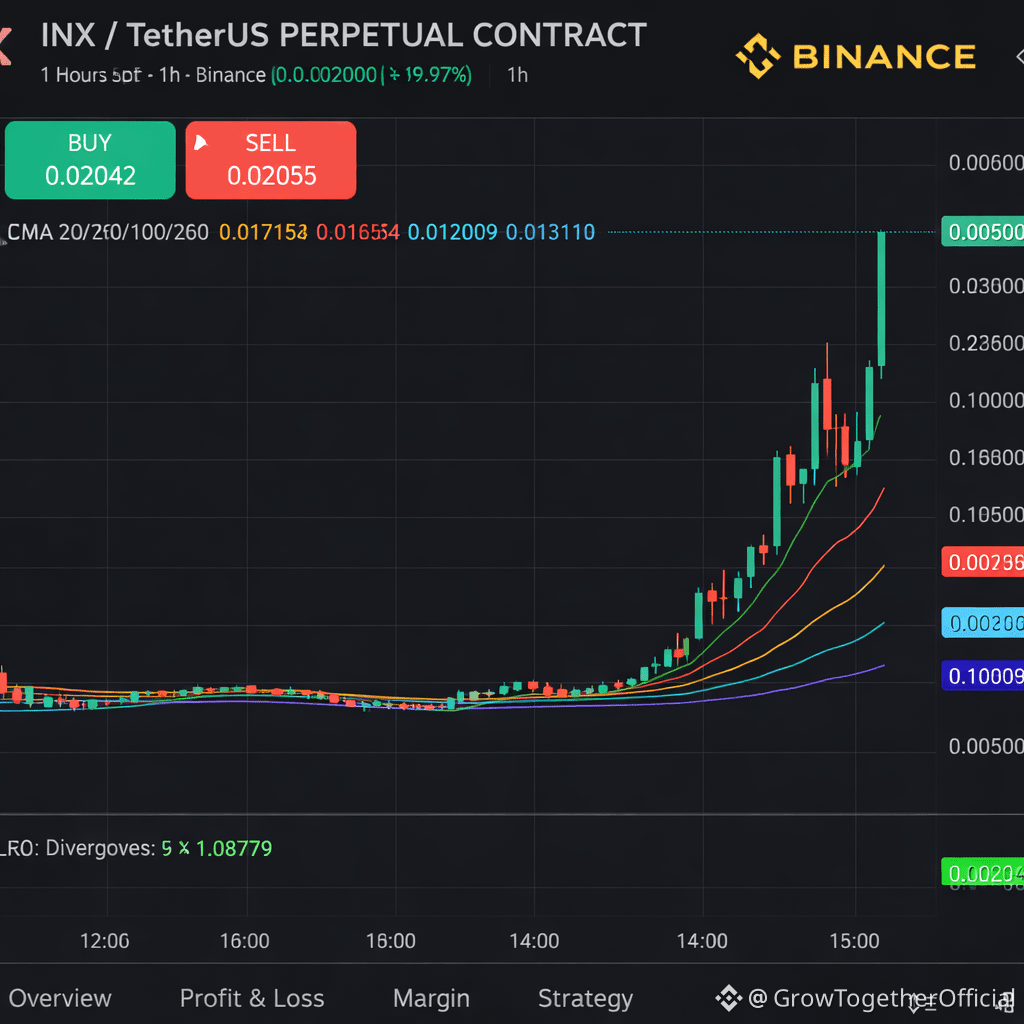Click the bright green 0.00204 indicator tag
1024x1024 pixels.
click(x=982, y=872)
